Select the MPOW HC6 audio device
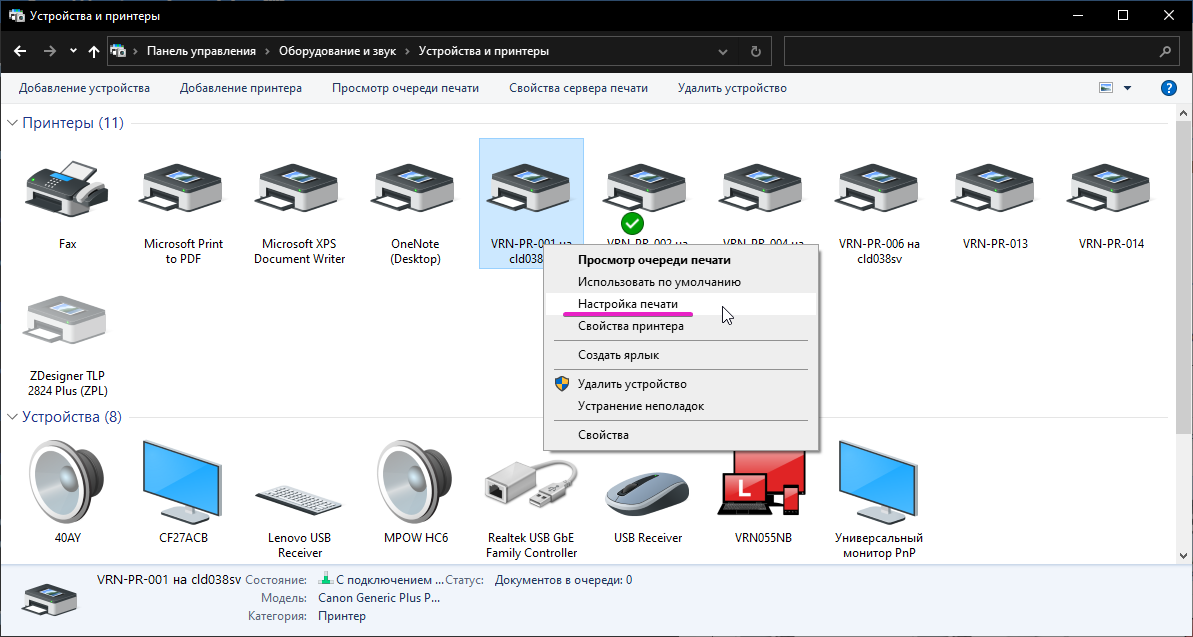This screenshot has width=1193, height=637. pyautogui.click(x=415, y=484)
